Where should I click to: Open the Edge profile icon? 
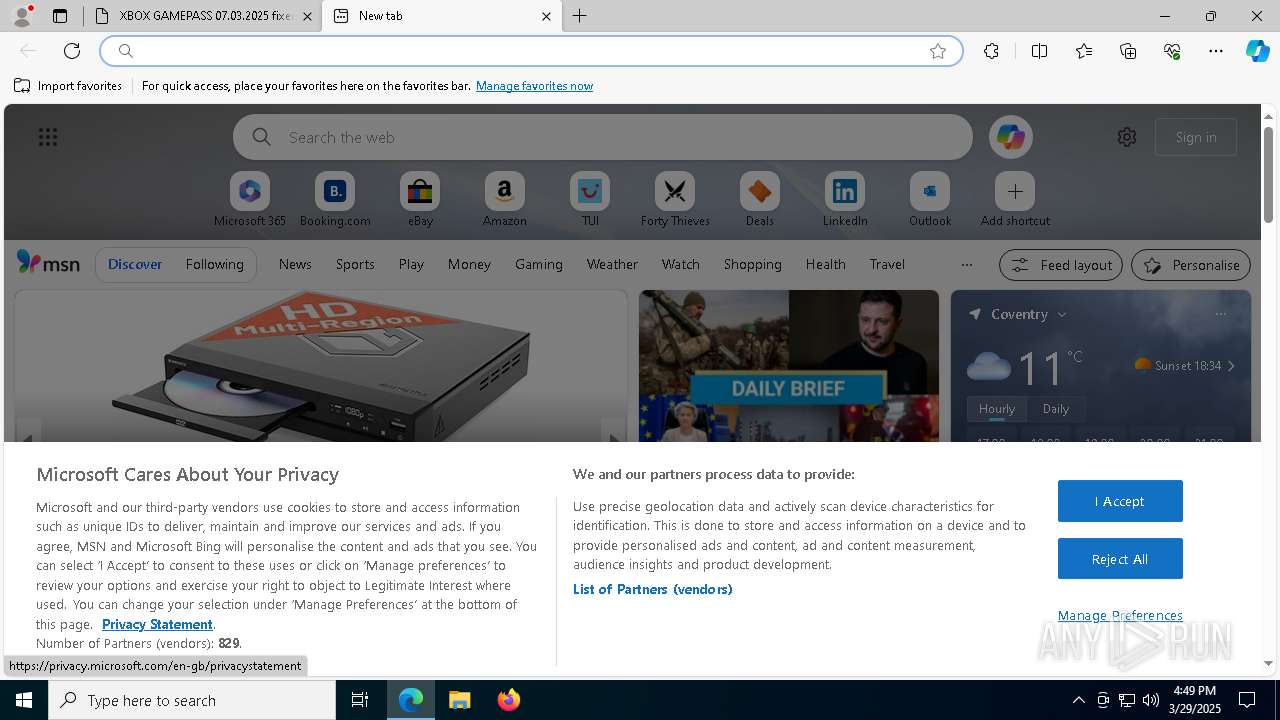[22, 16]
